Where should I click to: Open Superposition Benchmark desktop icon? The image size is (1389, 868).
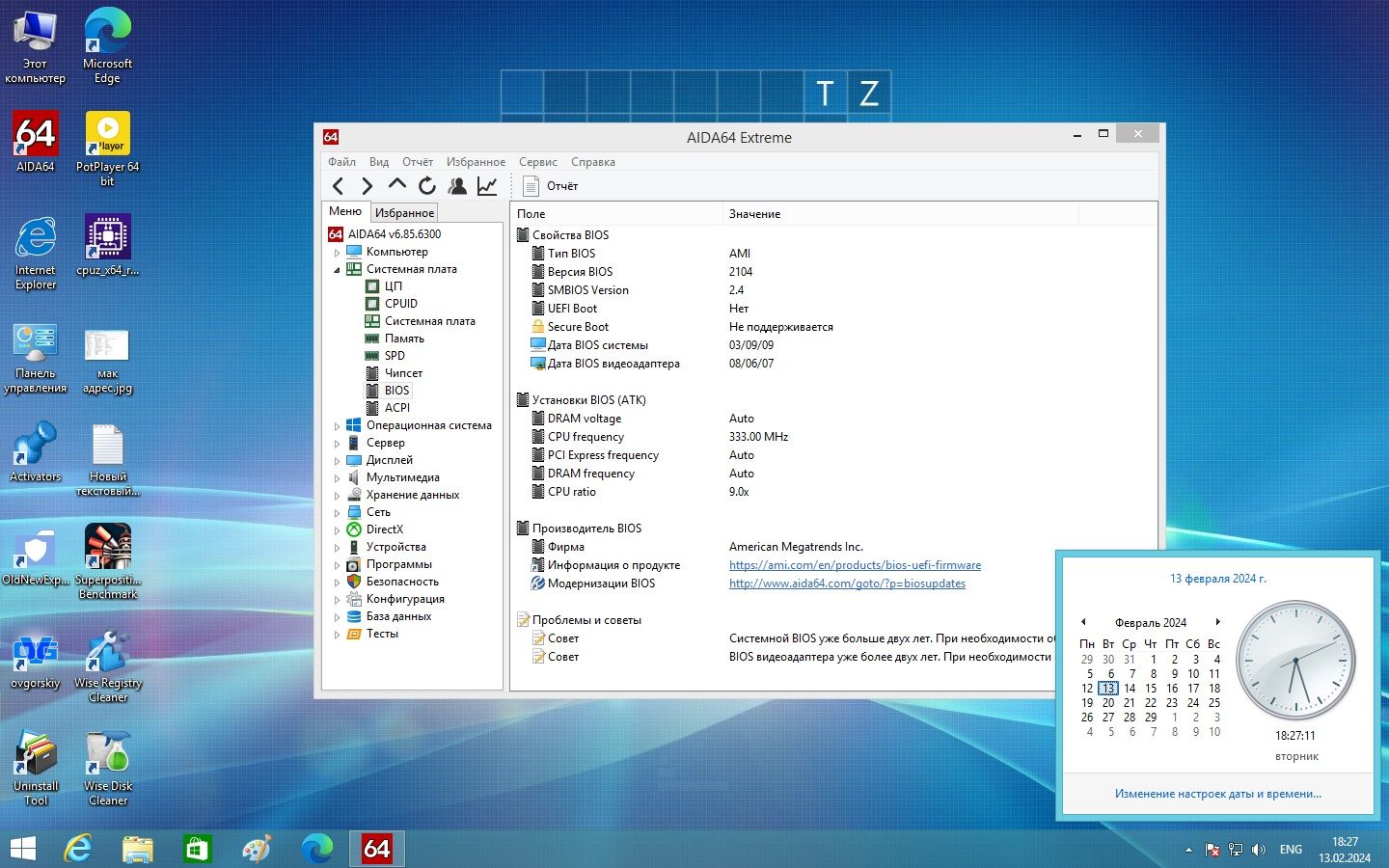click(x=107, y=561)
